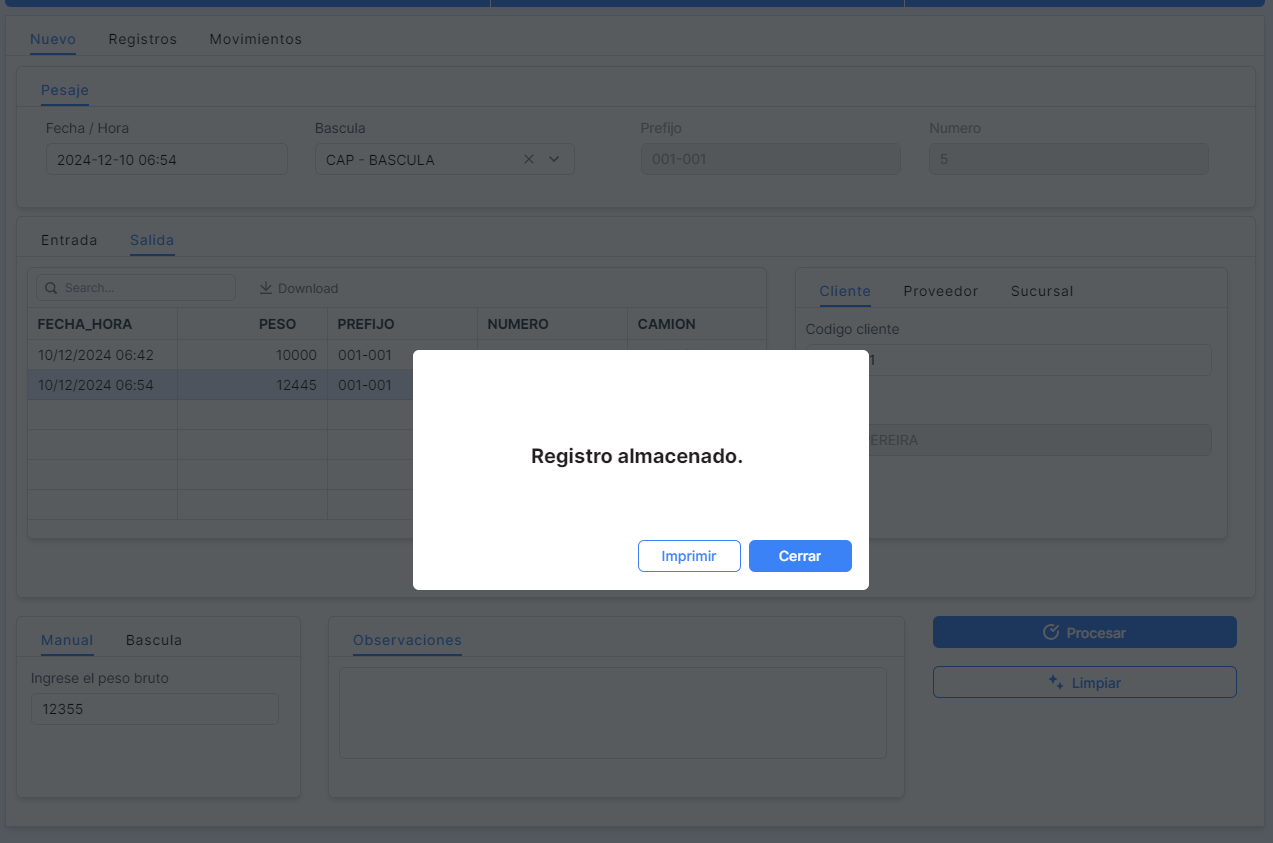1273x843 pixels.
Task: Click the peso bruto input field
Action: pyautogui.click(x=154, y=709)
